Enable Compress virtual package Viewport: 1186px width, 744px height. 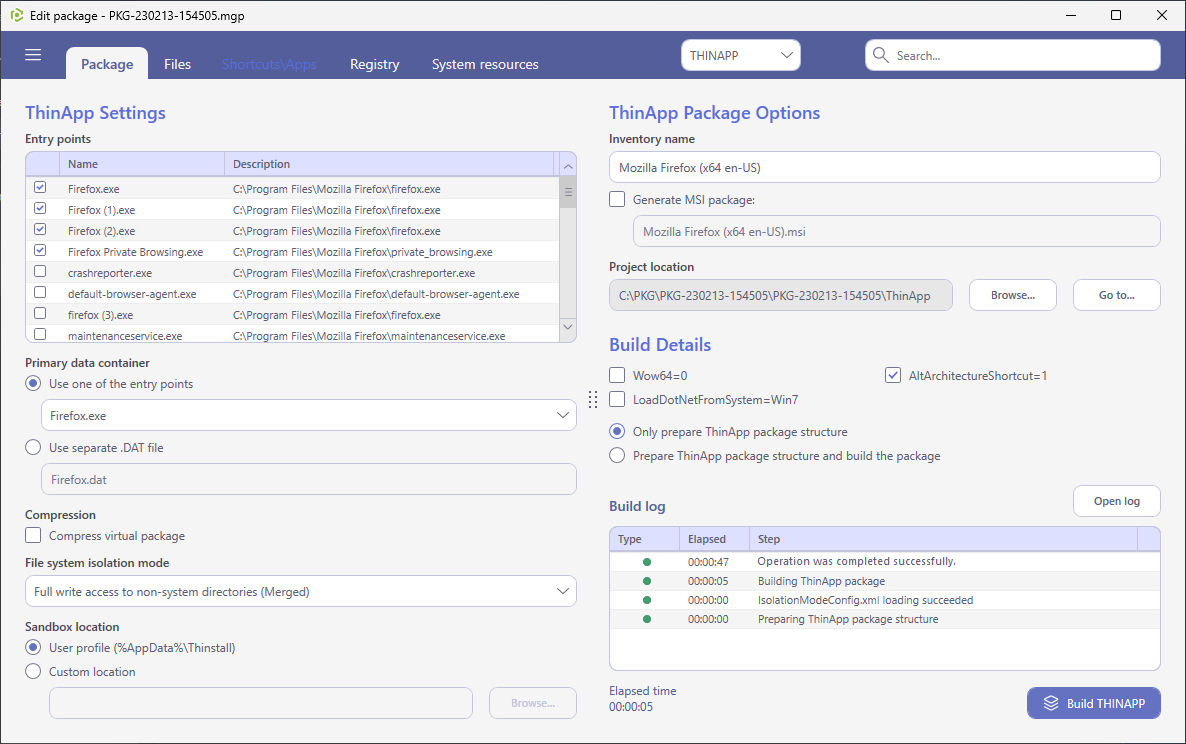(33, 535)
